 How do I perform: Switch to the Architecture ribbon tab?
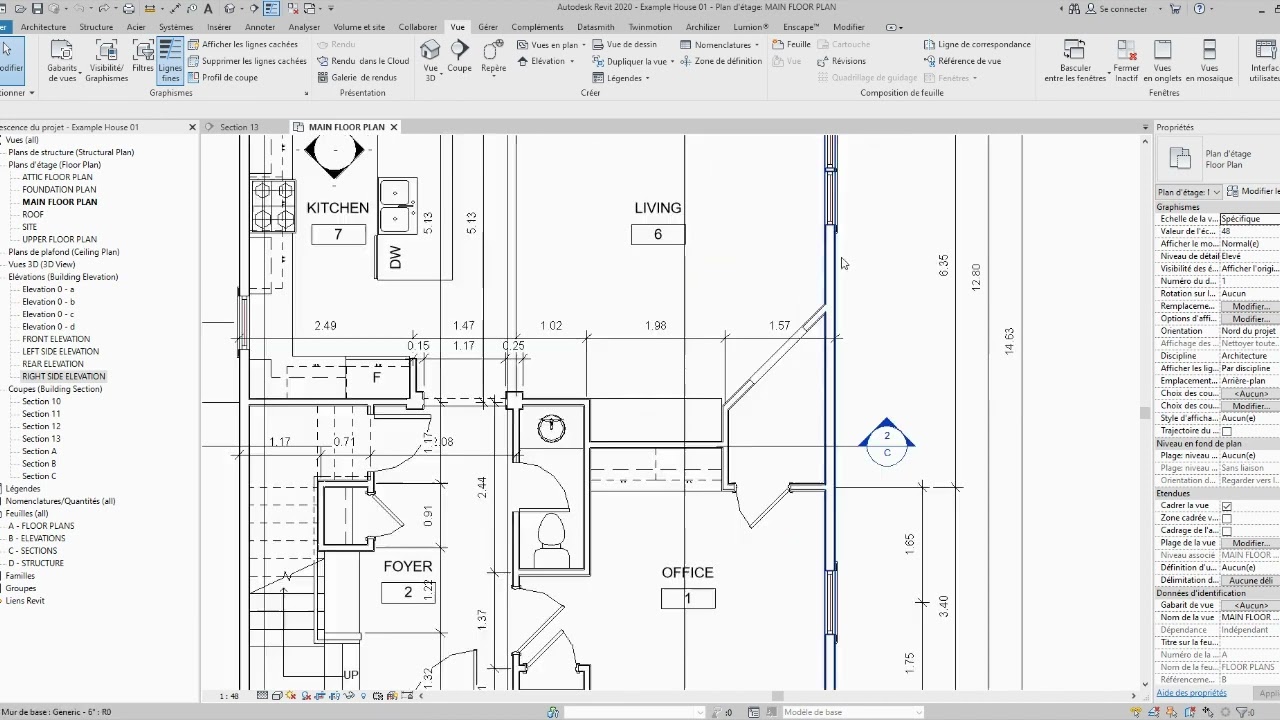[43, 27]
